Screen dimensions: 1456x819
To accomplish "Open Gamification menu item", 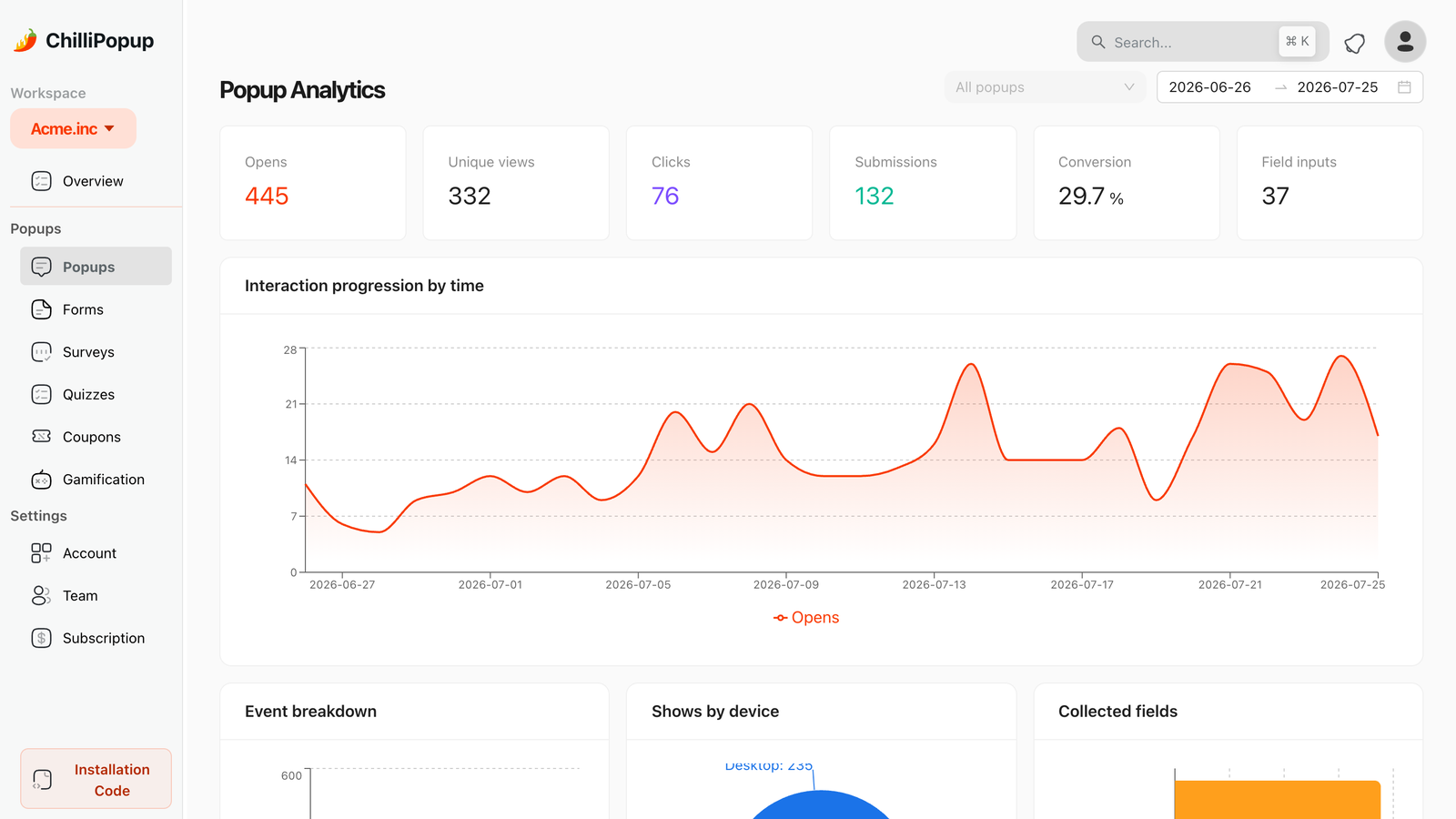I will tap(96, 480).
